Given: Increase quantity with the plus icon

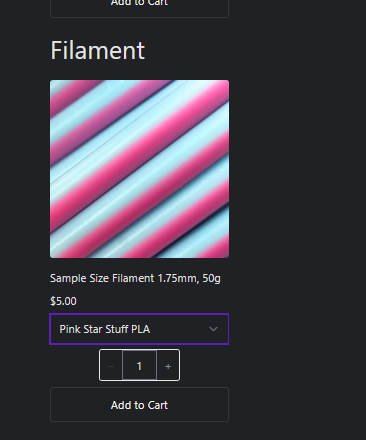Looking at the screenshot, I should (x=168, y=366).
